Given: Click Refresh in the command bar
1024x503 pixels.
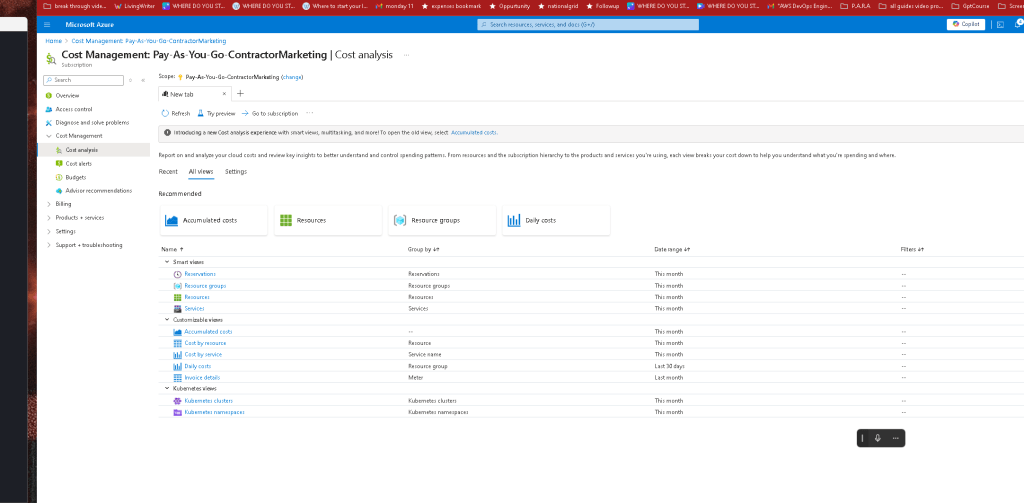Looking at the screenshot, I should pyautogui.click(x=176, y=113).
